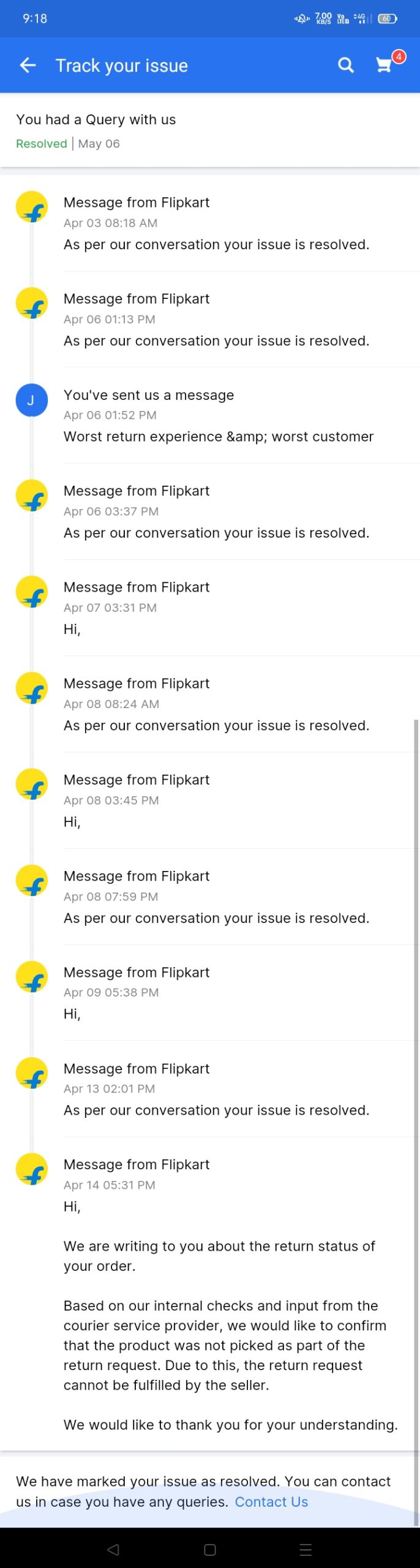Screen dimensions: 420x1568
Task: Tap the green Resolved status label
Action: click(x=42, y=143)
